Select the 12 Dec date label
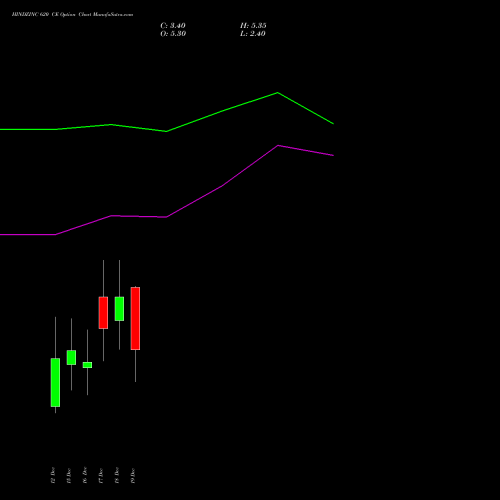Screen dimensions: 500x500 53,475
